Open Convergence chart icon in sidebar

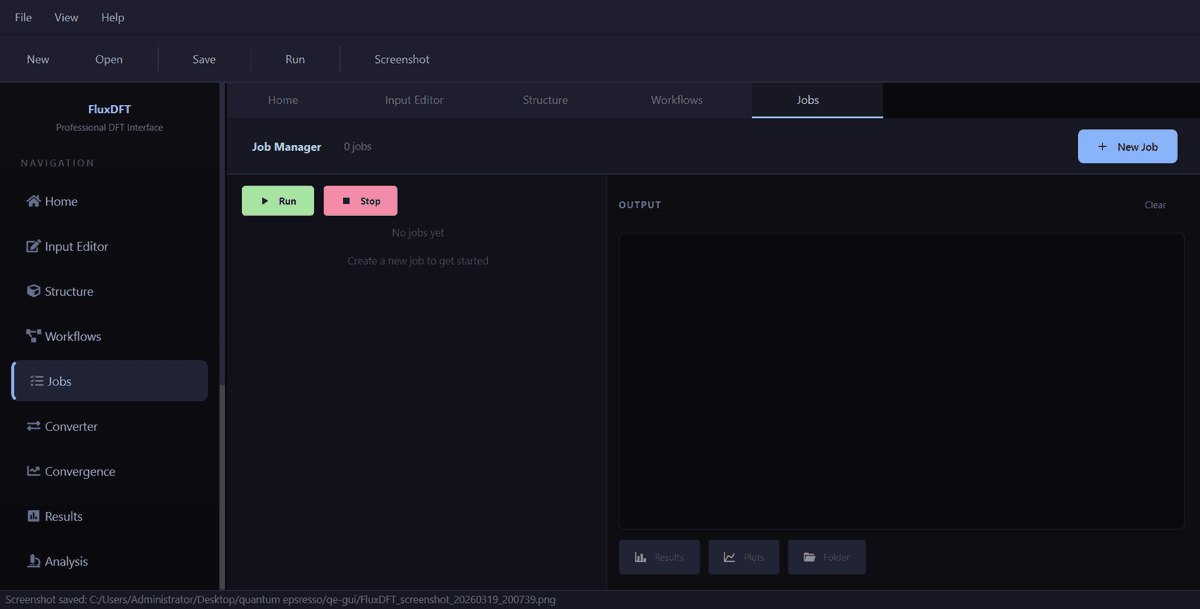pos(34,471)
